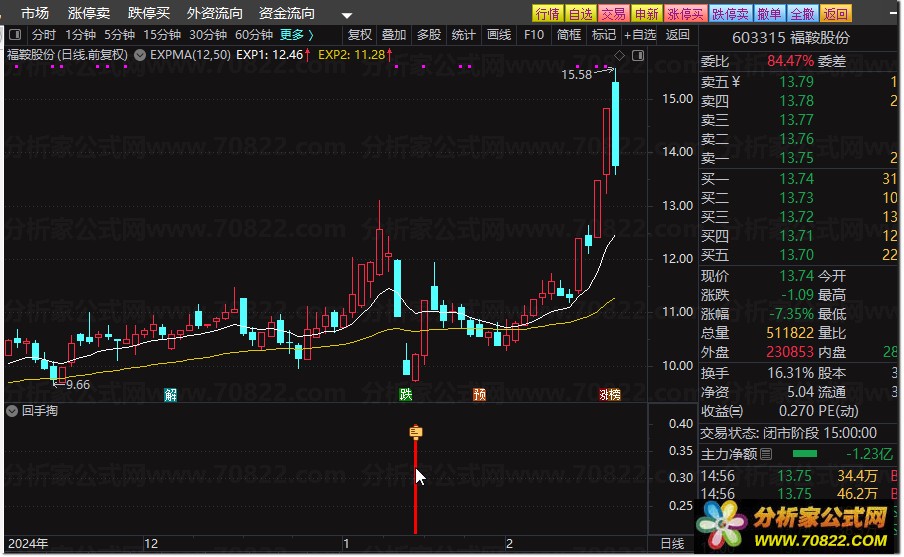Click the 标记 mark button

[x=604, y=35]
